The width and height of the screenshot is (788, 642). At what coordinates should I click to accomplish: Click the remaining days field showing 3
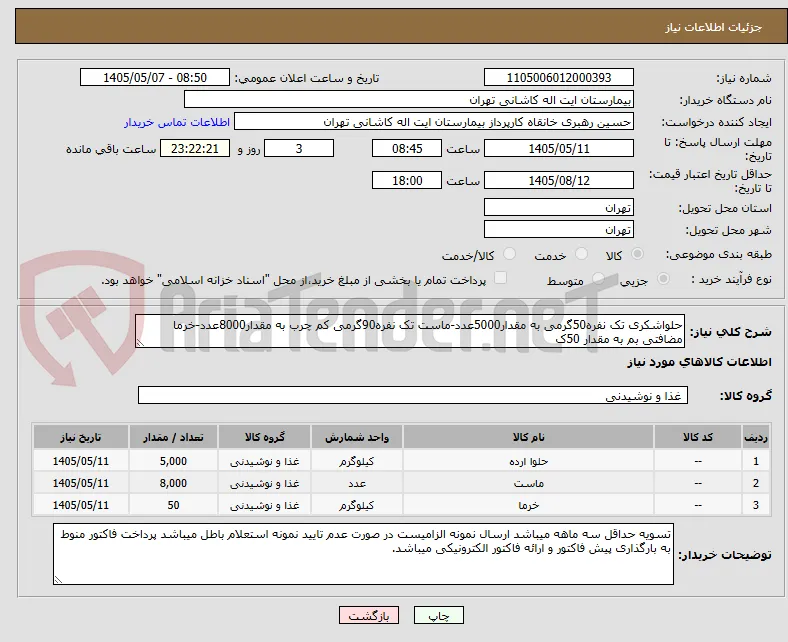click(x=299, y=148)
